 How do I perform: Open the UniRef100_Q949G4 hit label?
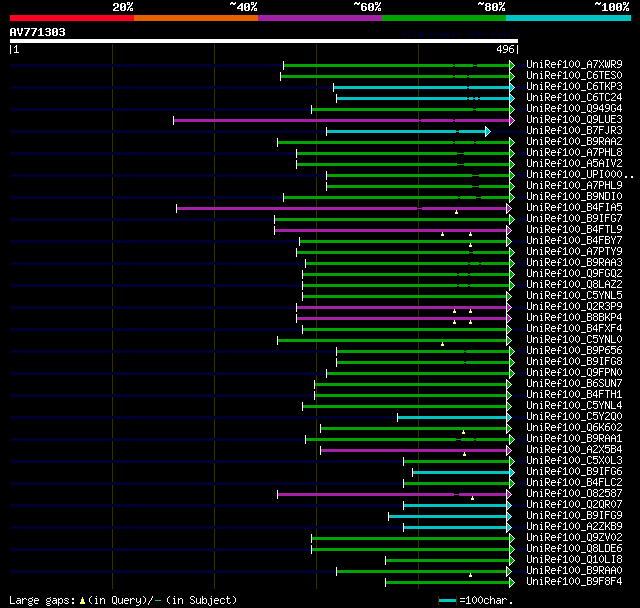point(574,109)
